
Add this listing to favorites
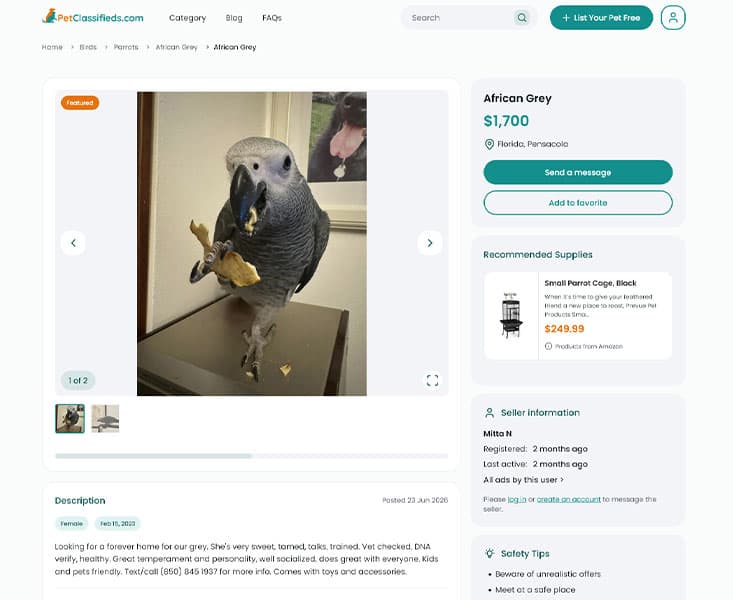(578, 202)
